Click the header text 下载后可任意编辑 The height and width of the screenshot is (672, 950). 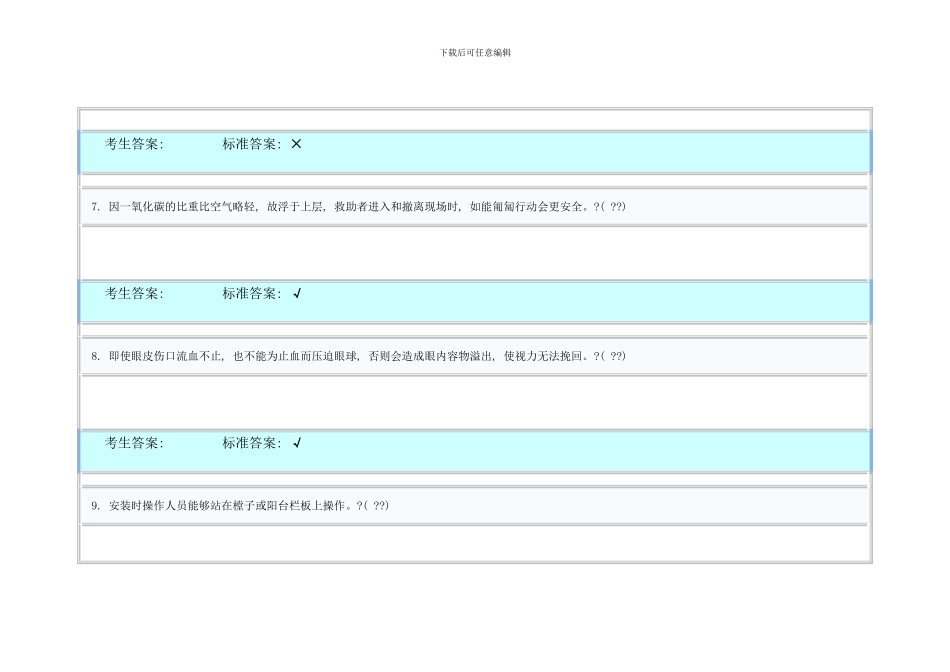pyautogui.click(x=475, y=53)
